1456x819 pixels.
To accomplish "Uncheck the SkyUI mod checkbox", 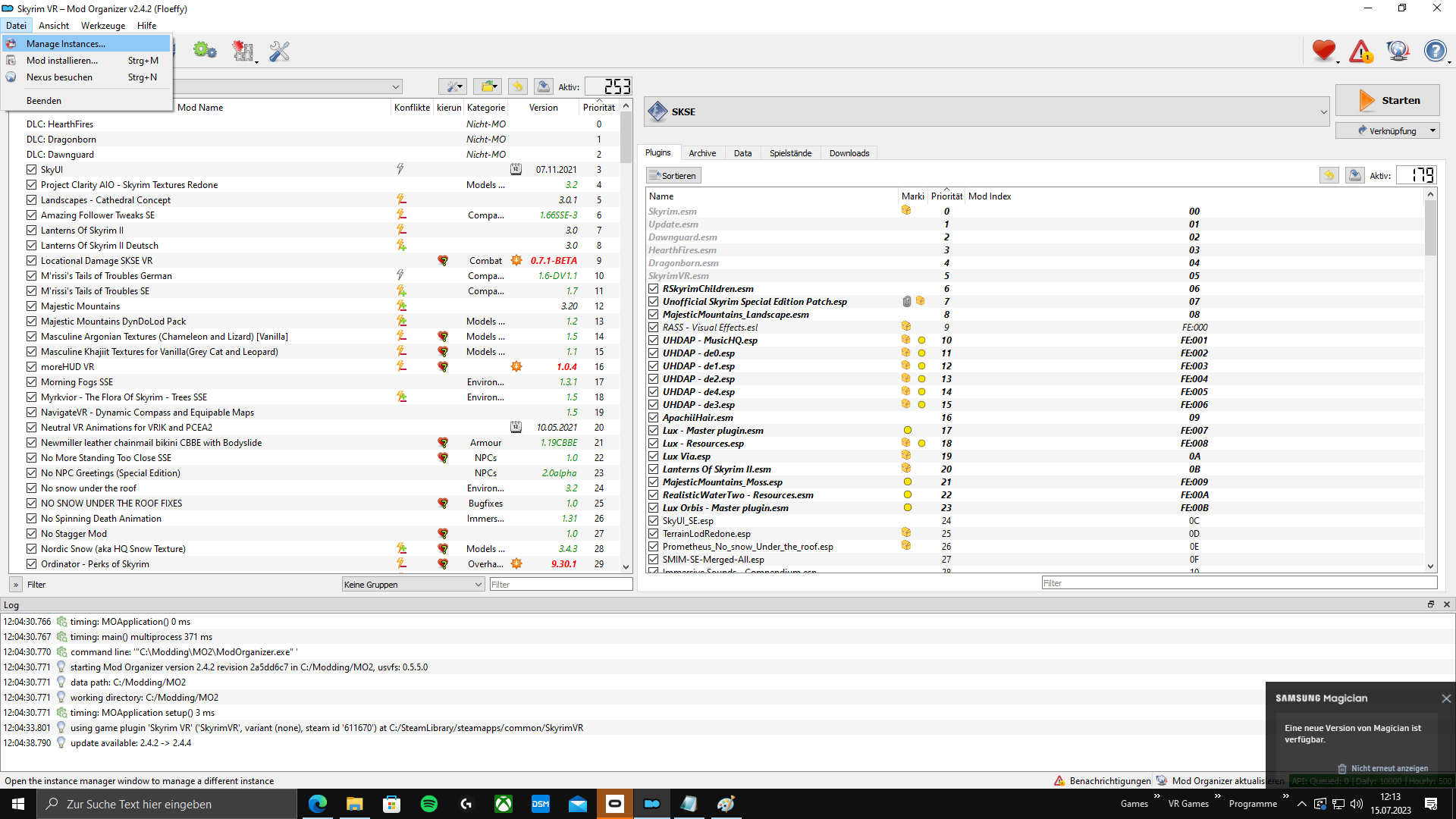I will click(x=32, y=170).
